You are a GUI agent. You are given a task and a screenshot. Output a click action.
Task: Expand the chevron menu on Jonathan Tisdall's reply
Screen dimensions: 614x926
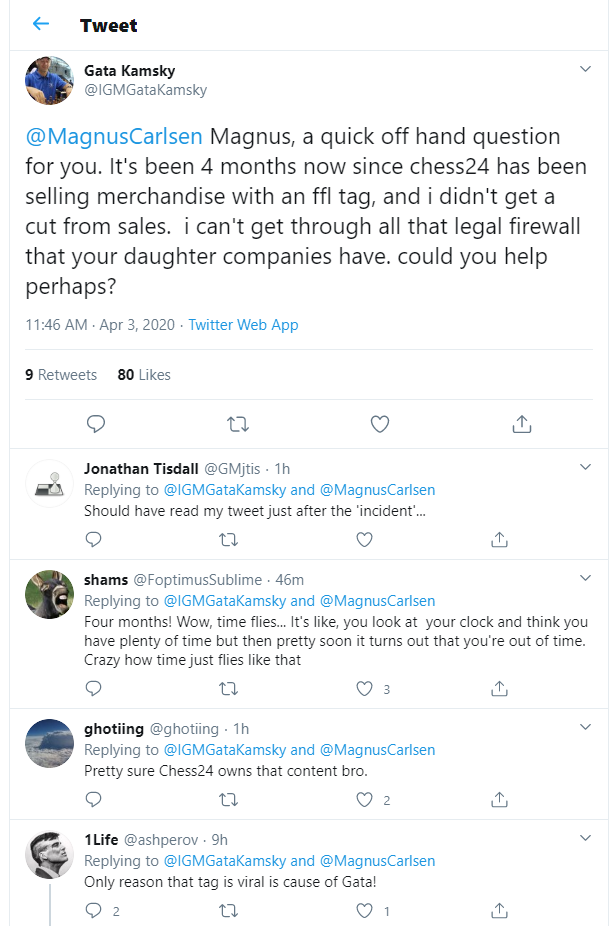(586, 467)
